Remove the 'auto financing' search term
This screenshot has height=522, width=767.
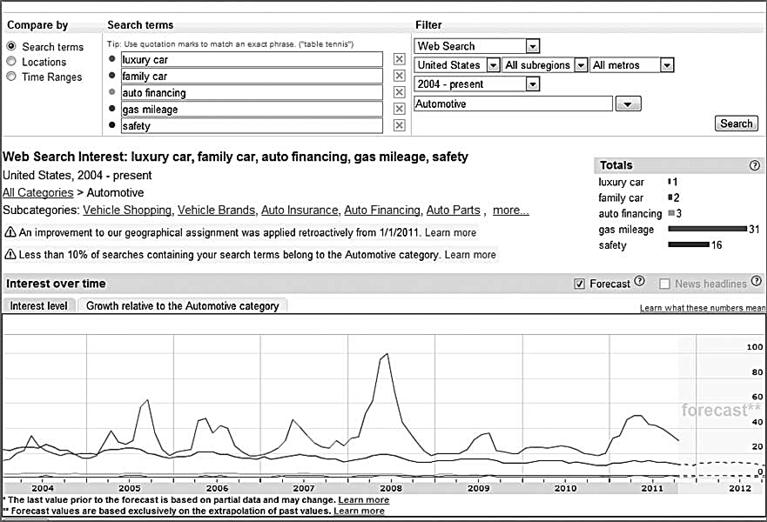pyautogui.click(x=399, y=92)
